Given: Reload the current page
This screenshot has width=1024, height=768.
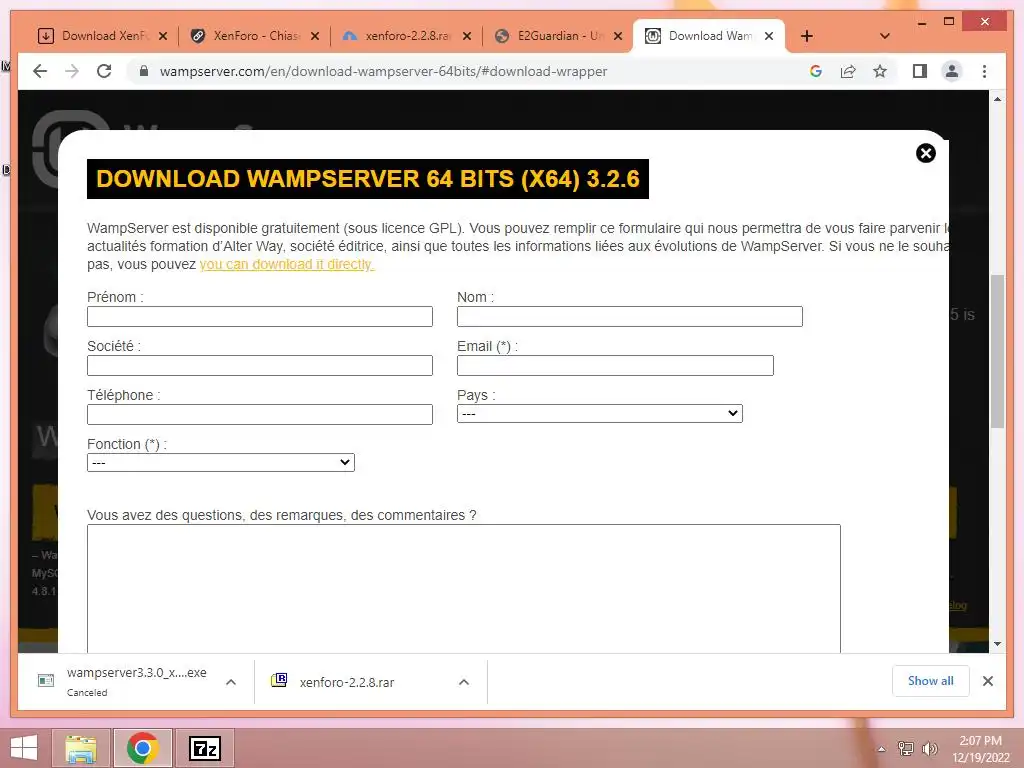Looking at the screenshot, I should 104,71.
